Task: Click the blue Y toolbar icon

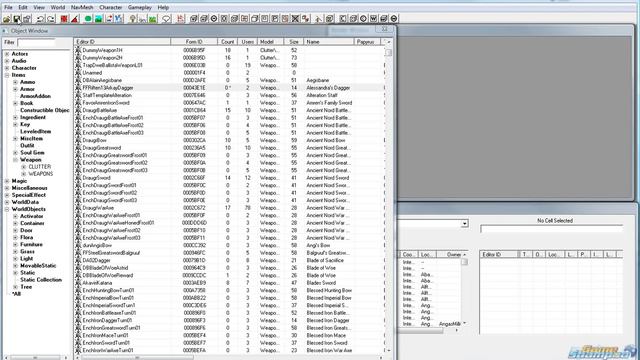Action: pos(118,19)
